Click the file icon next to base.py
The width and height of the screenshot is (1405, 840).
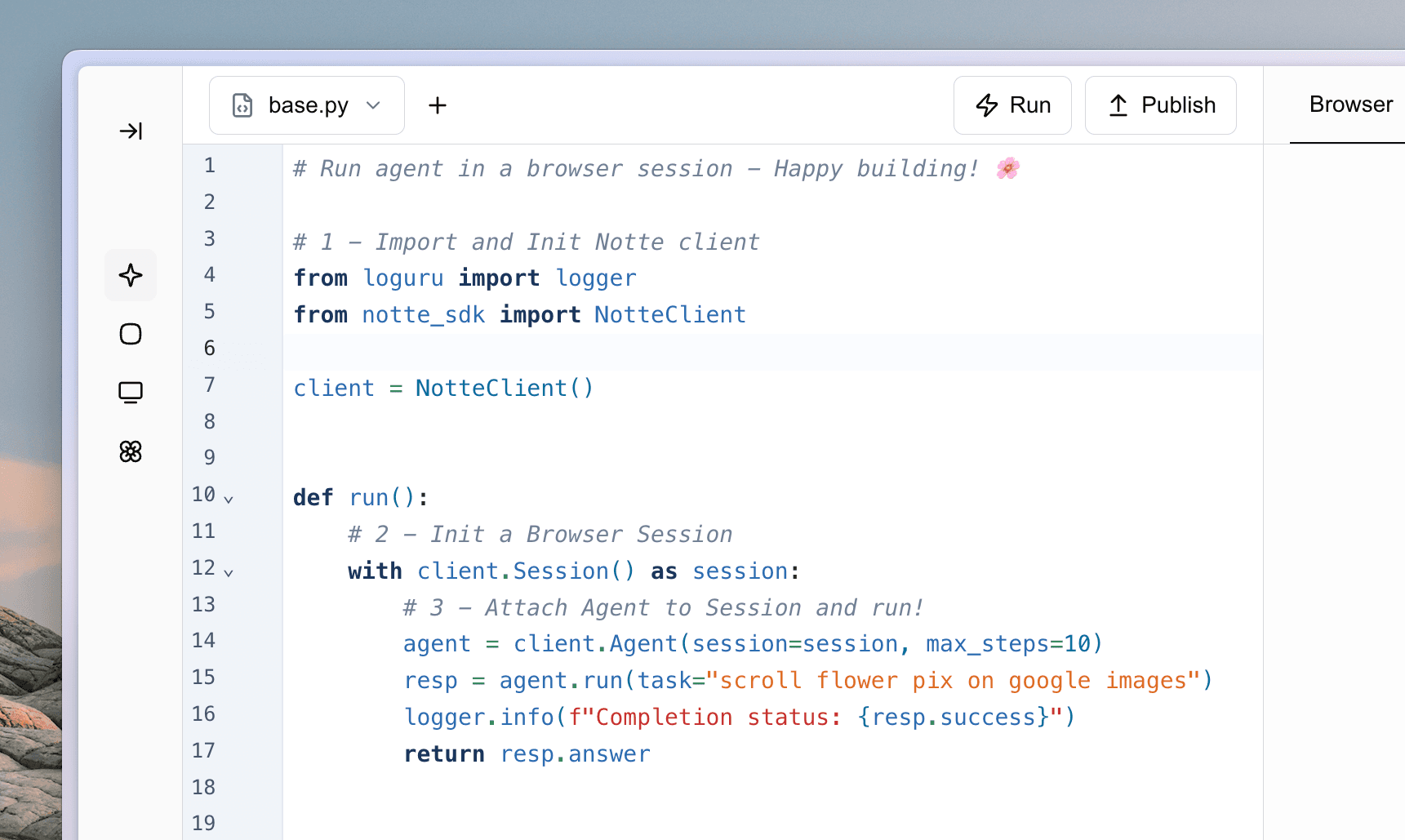pyautogui.click(x=242, y=104)
